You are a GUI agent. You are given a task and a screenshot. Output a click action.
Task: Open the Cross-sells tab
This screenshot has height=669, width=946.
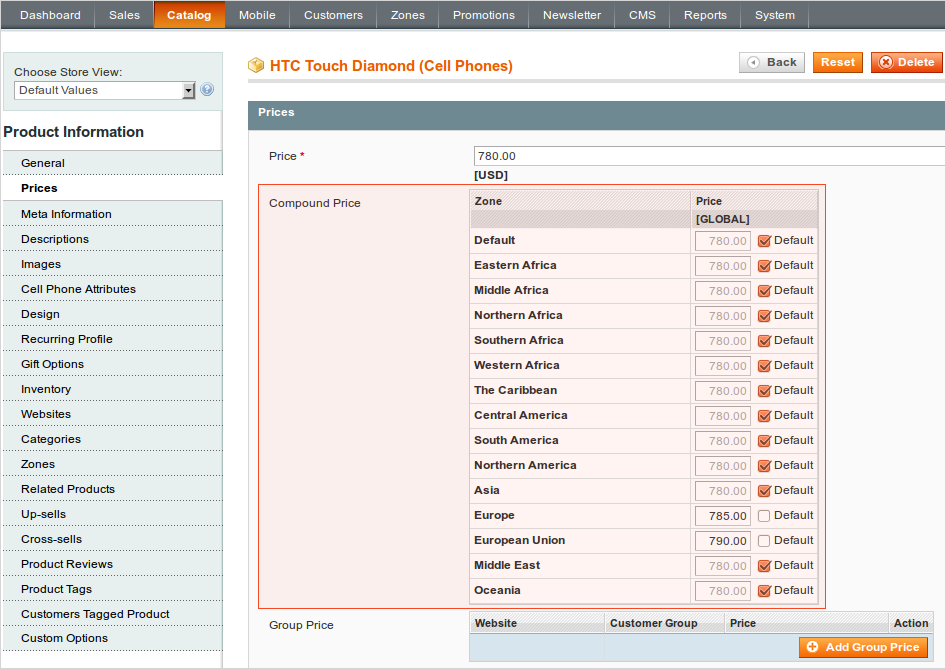pos(113,539)
